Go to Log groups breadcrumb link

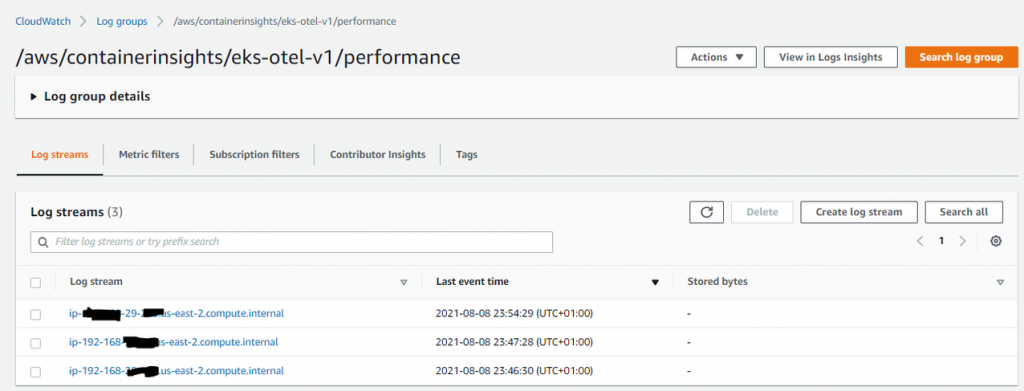(121, 21)
